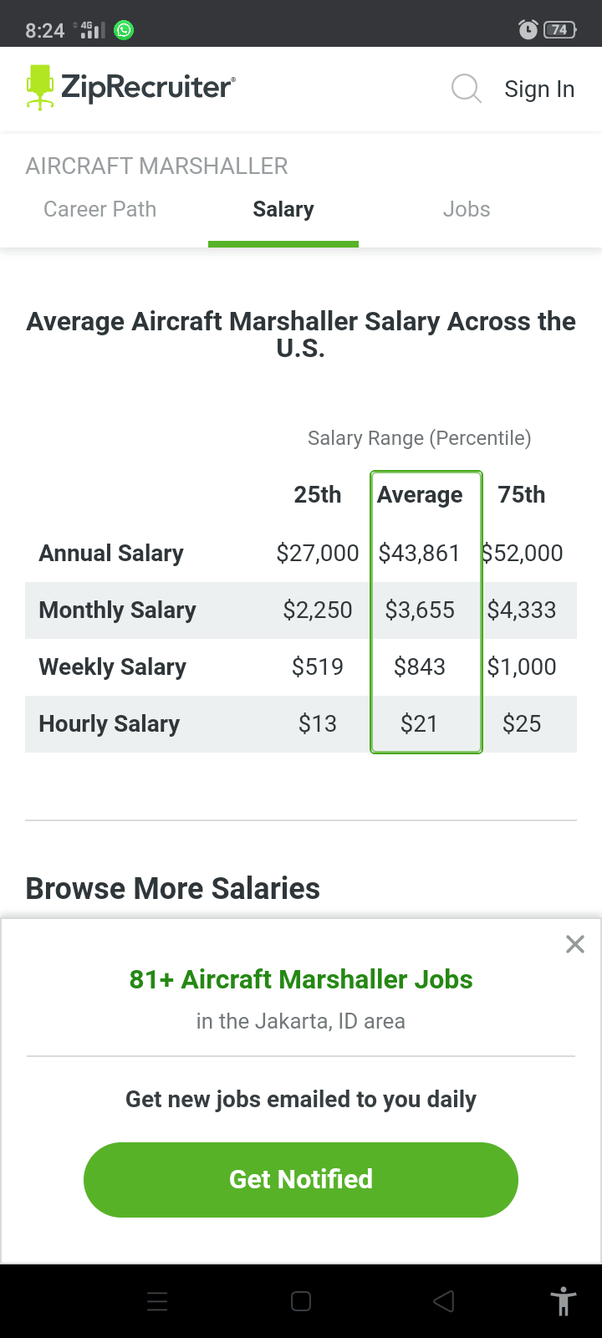This screenshot has height=1338, width=602.
Task: Close the job alert popup
Action: click(575, 944)
